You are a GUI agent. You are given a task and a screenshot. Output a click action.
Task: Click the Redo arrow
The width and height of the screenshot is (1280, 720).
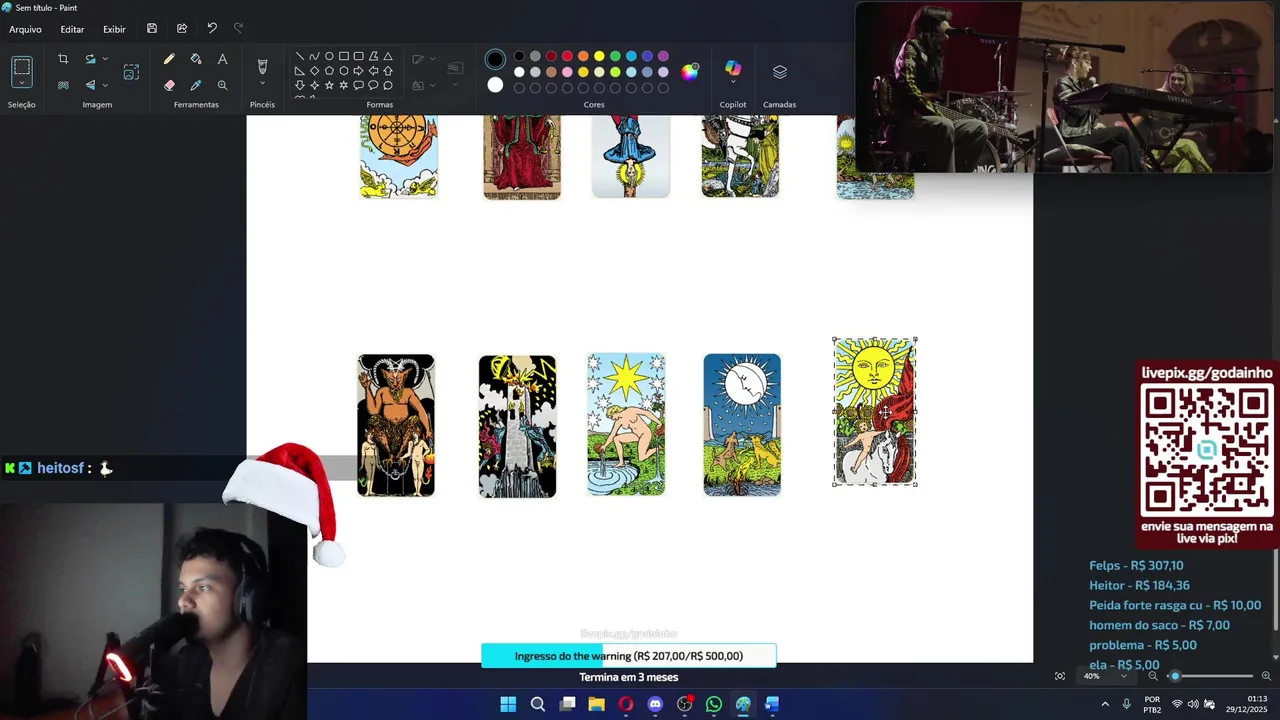click(238, 29)
